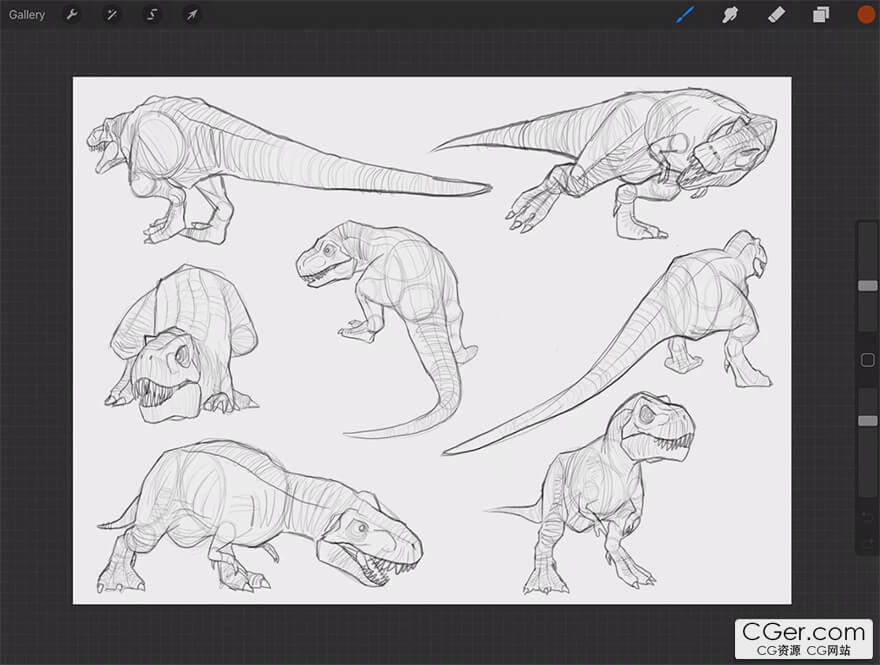Return to the Gallery
Screen dimensions: 880x665
point(27,15)
